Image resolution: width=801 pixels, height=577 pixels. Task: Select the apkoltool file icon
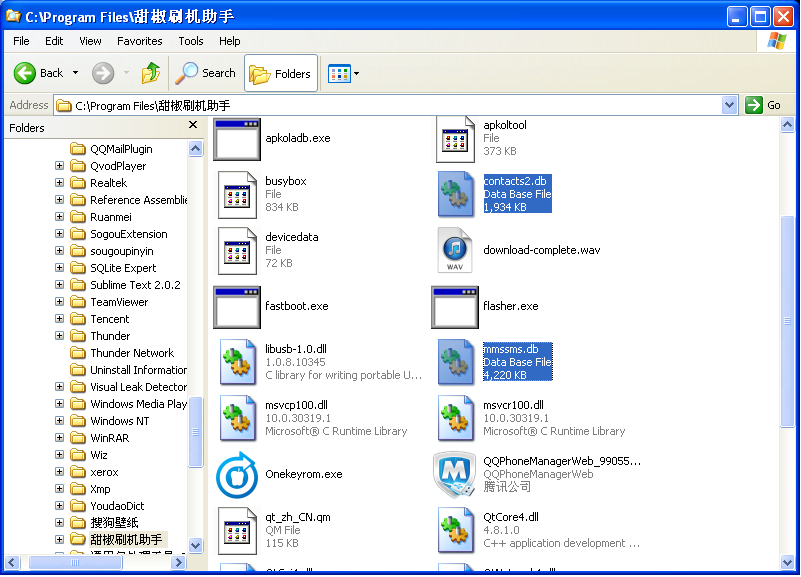click(455, 139)
